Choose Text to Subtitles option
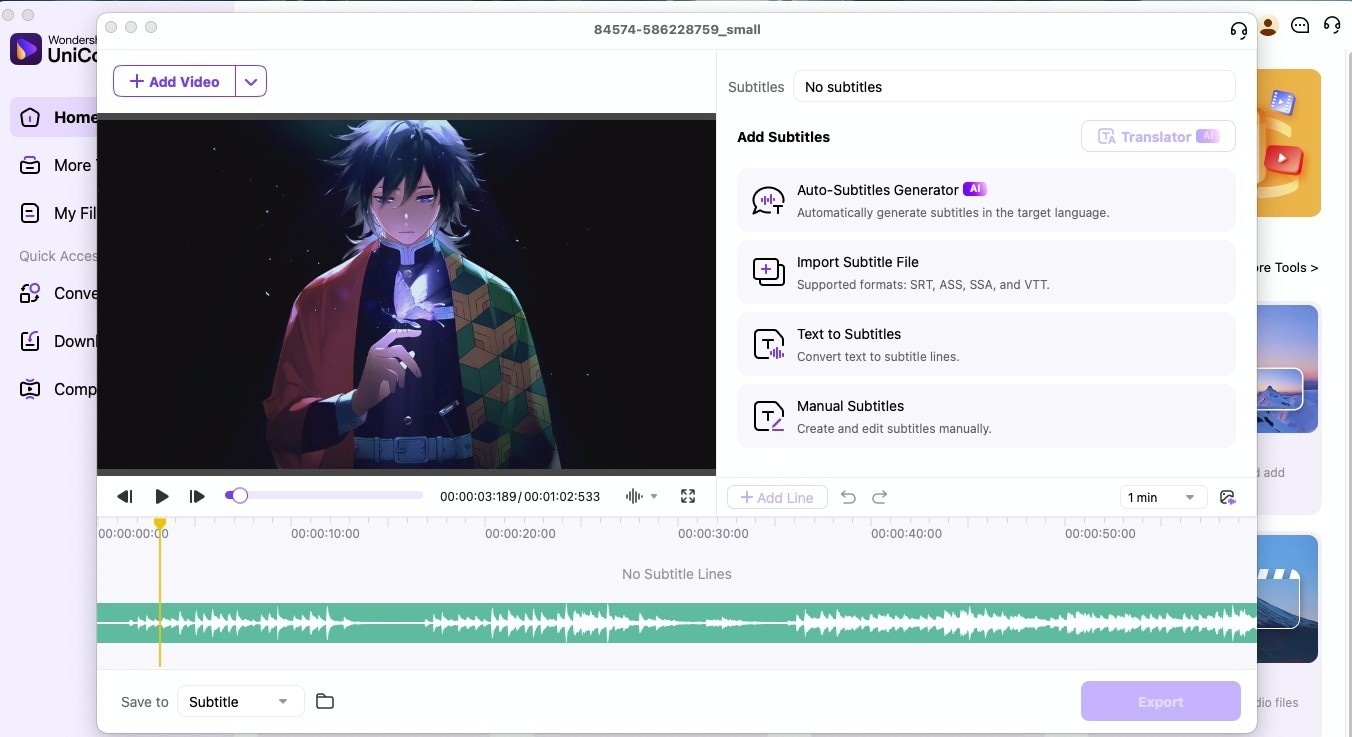The height and width of the screenshot is (737, 1352). pos(986,344)
